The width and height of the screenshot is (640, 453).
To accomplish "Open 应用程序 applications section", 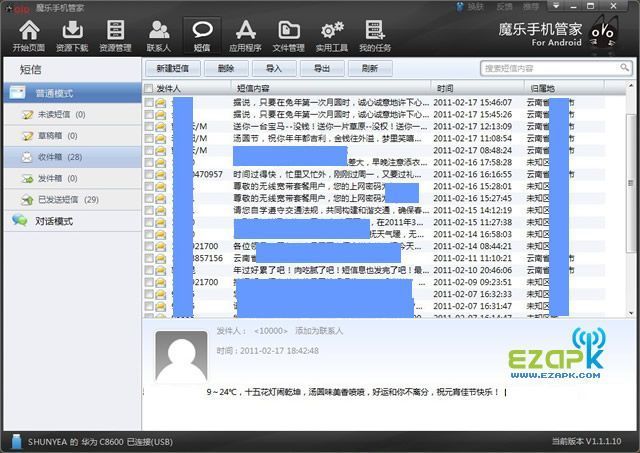I will (x=245, y=36).
